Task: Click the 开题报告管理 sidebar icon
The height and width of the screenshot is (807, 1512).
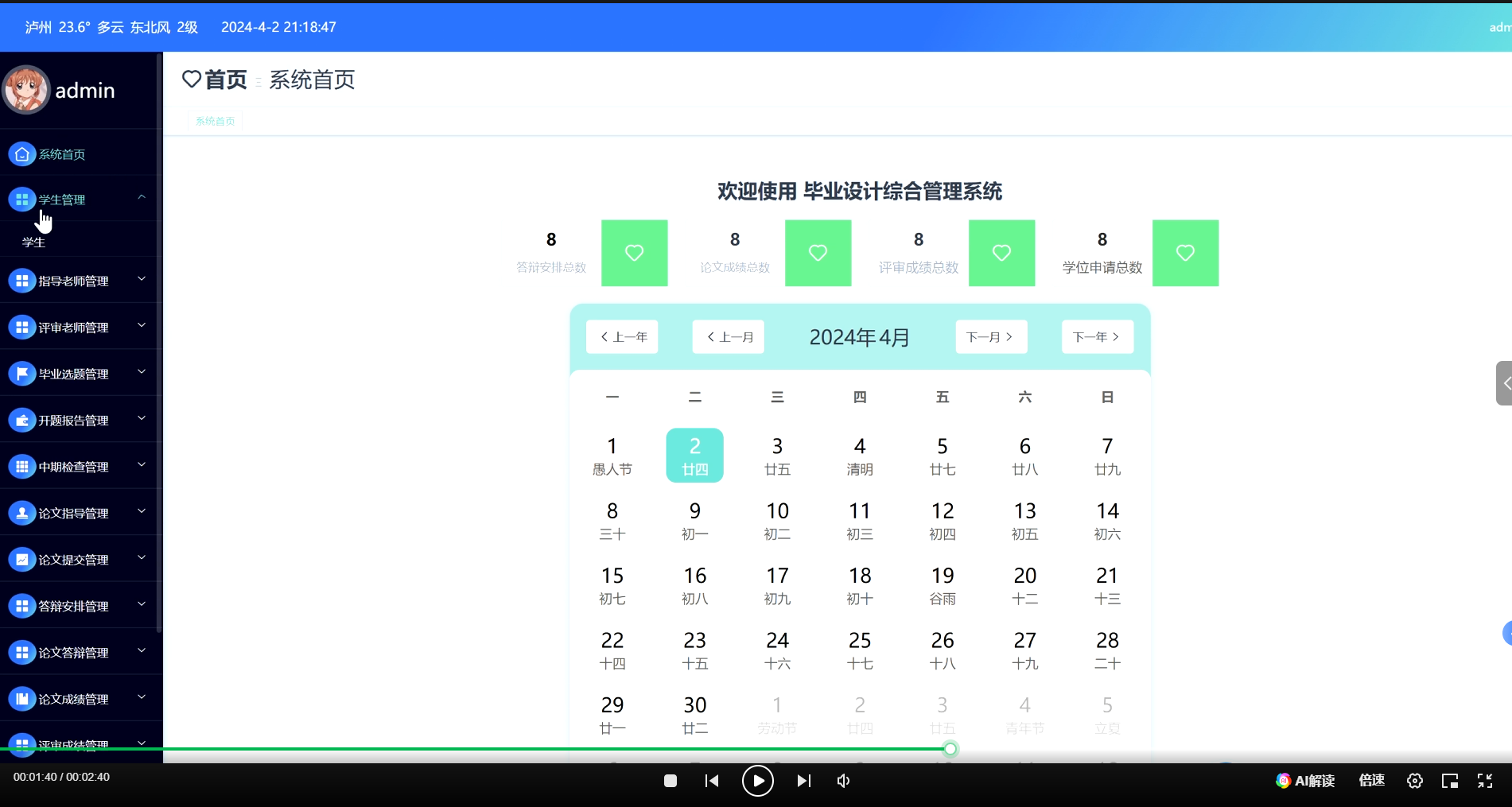Action: (x=22, y=421)
